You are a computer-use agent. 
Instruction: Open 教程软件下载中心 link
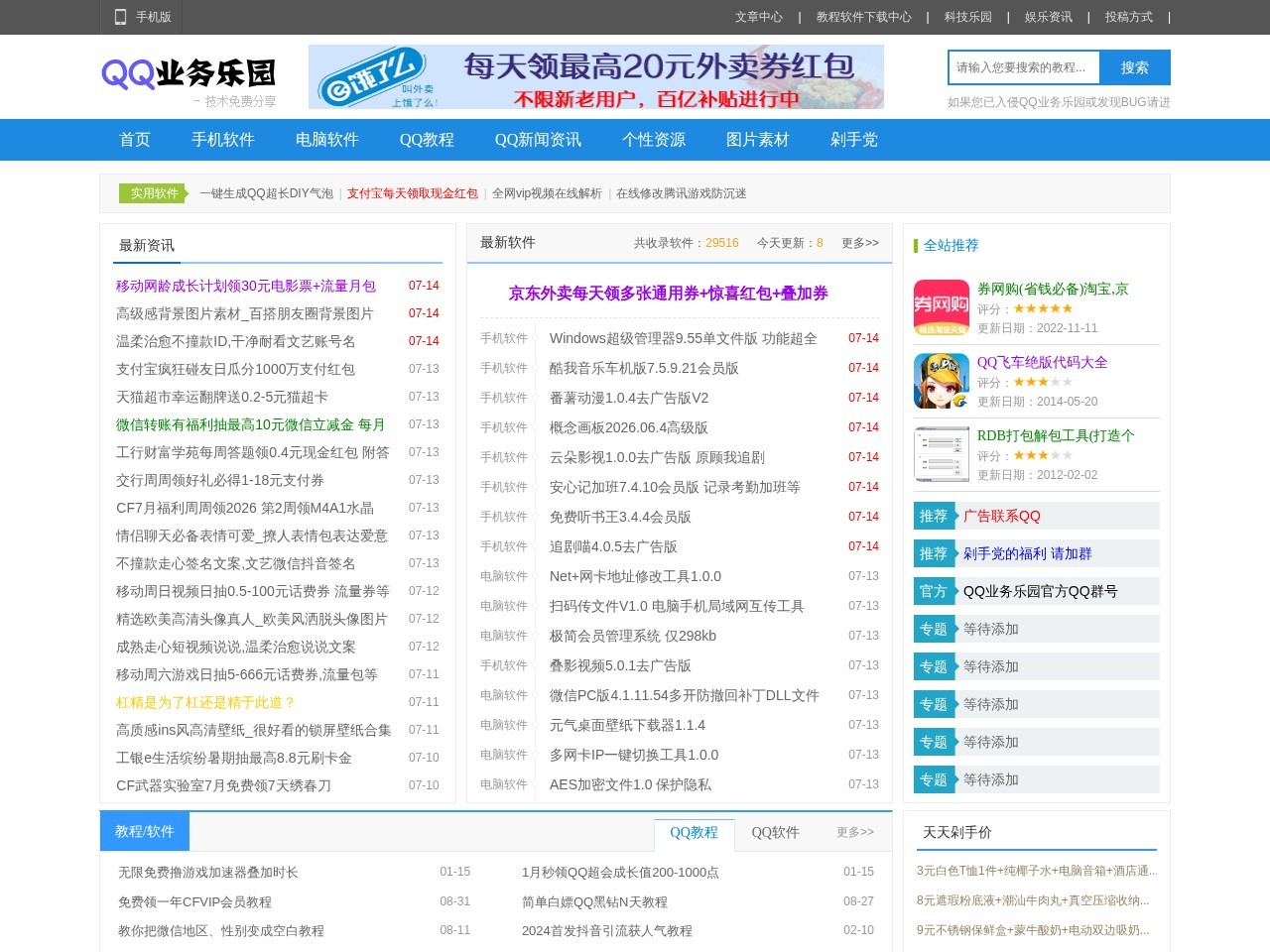point(863,17)
